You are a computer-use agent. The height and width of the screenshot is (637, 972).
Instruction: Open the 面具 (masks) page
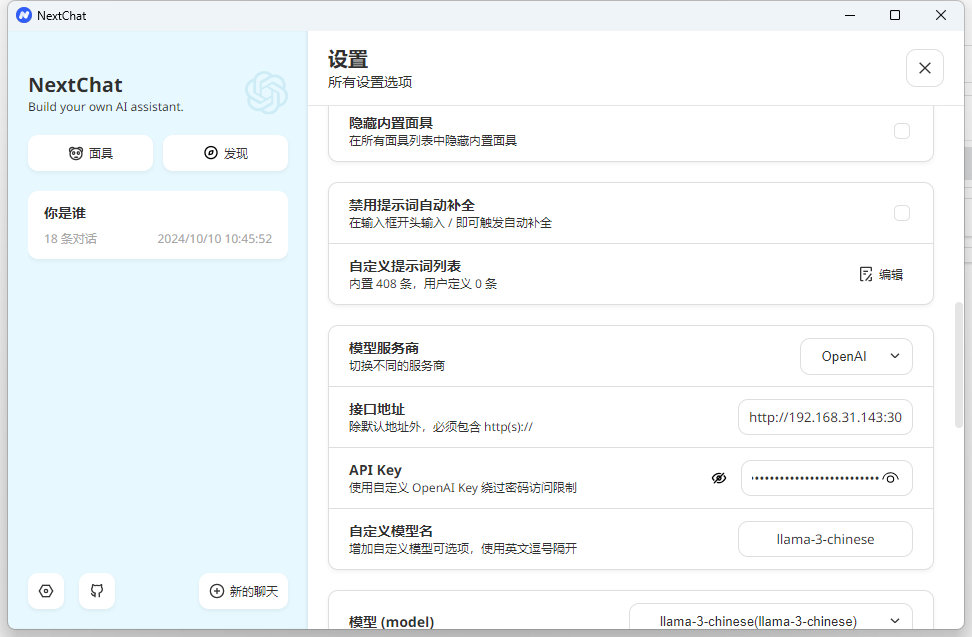pos(91,153)
